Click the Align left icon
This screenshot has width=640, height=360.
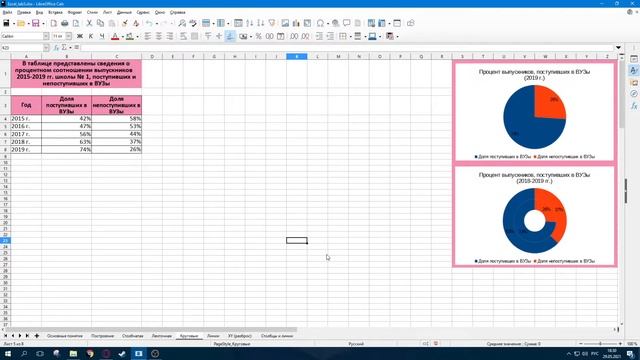[x=148, y=36]
